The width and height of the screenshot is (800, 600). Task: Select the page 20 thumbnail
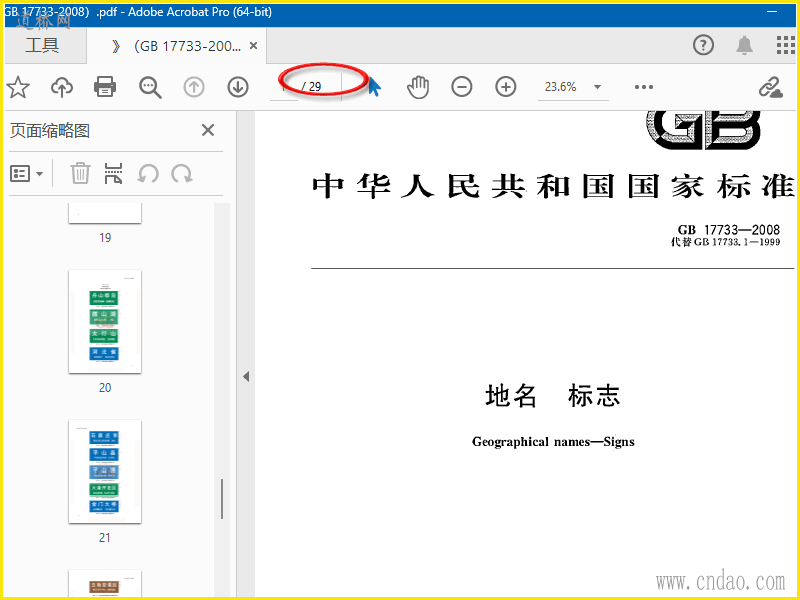coord(105,321)
